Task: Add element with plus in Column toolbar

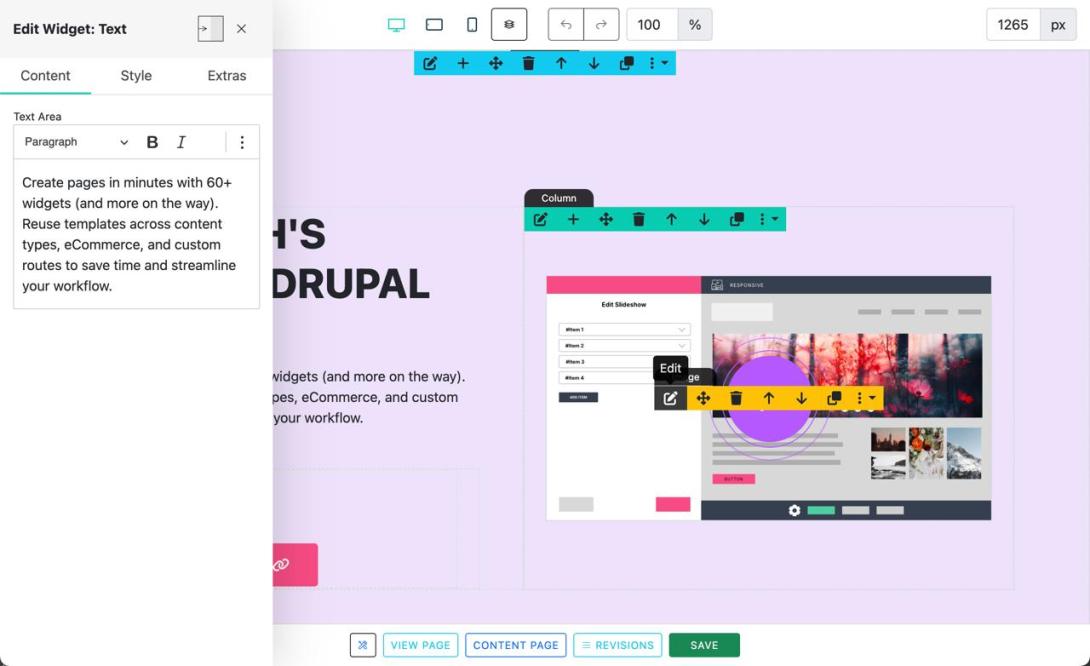Action: 573,219
